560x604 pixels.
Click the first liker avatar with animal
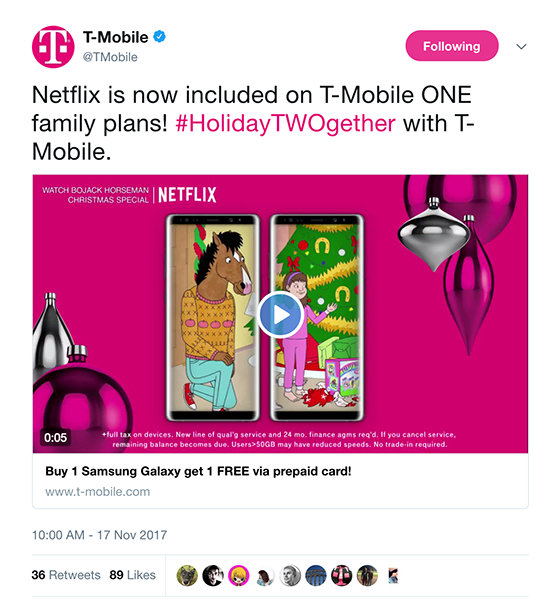187,575
